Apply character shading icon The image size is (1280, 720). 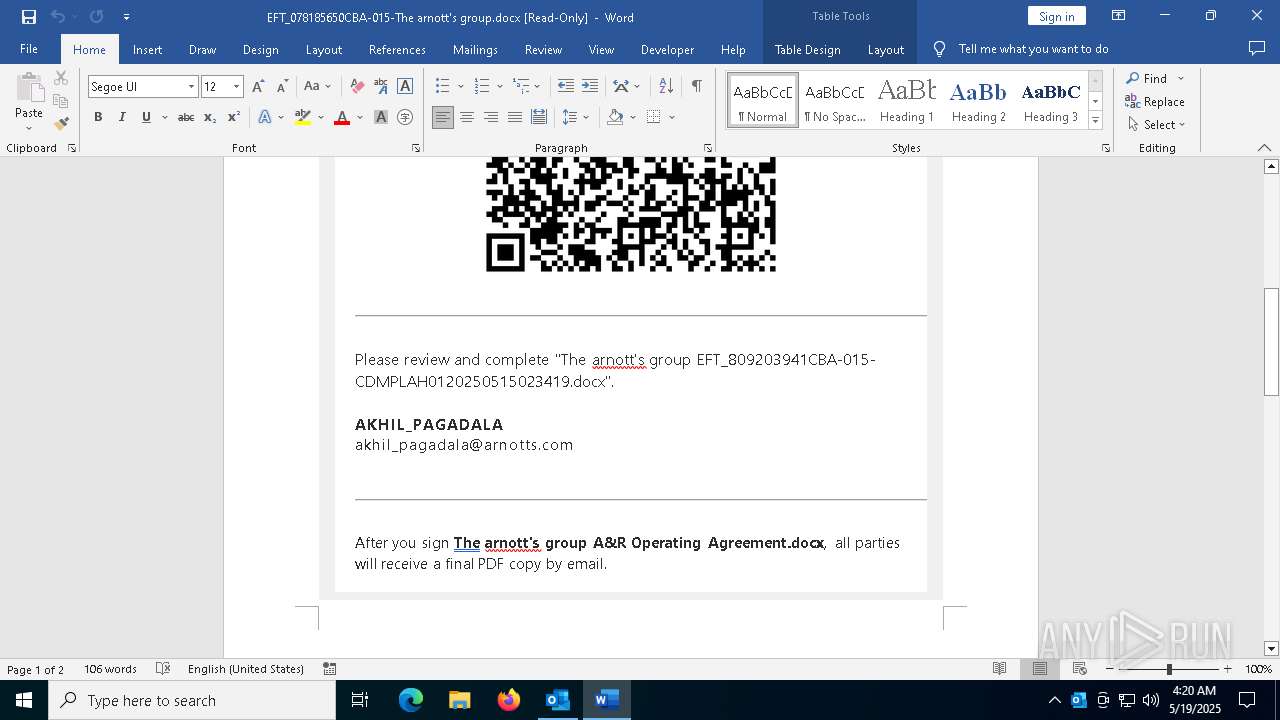381,117
